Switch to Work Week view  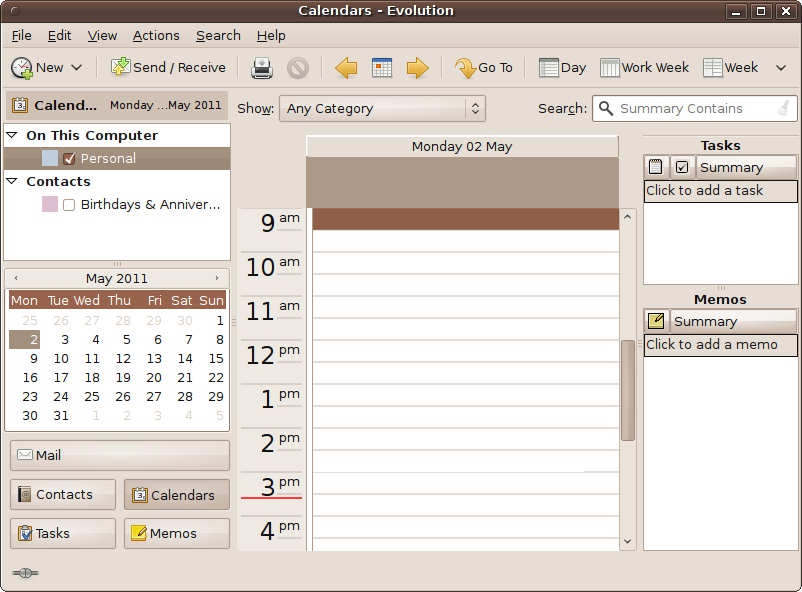644,67
